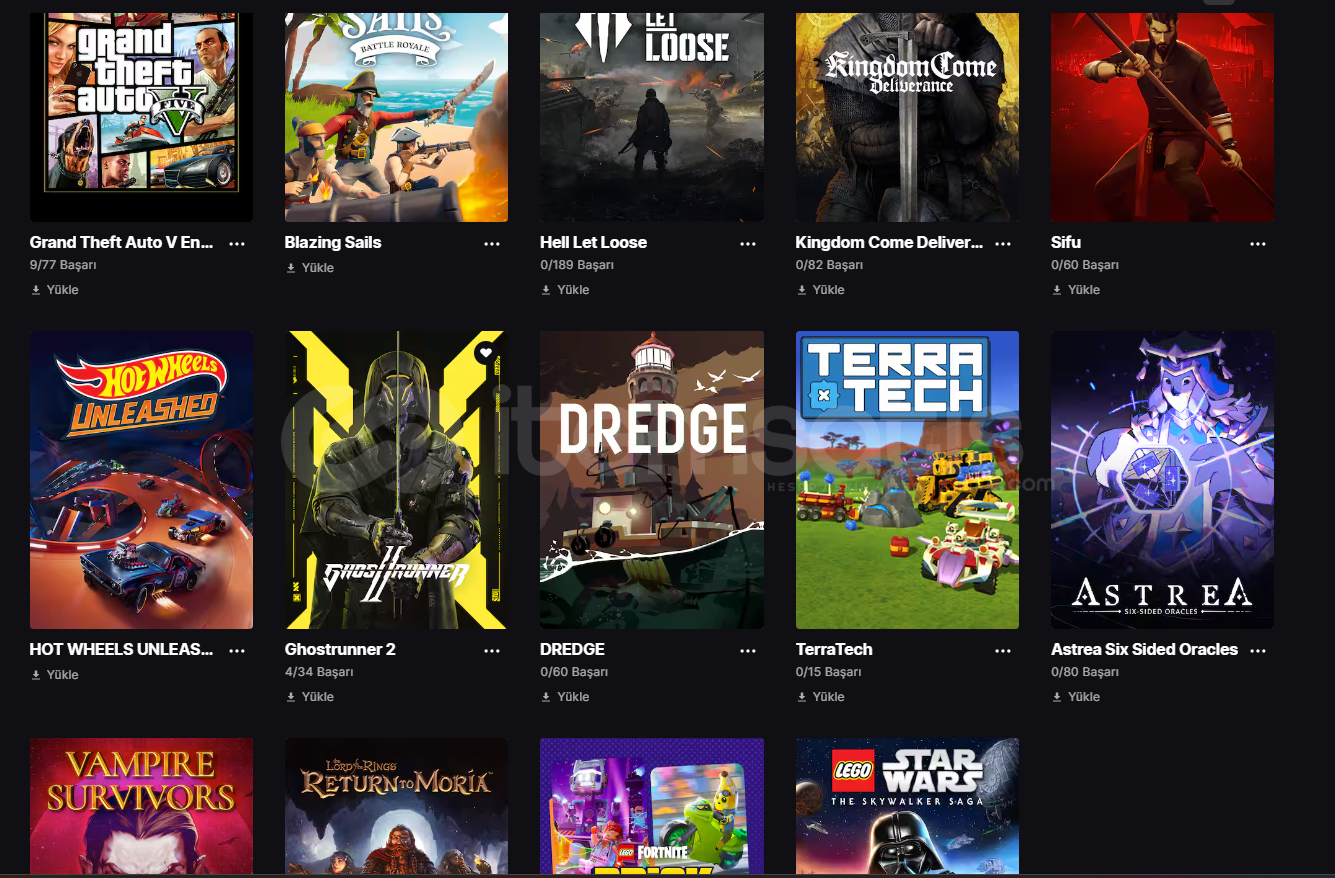Open more options for HOT WHEELS UNLEASHED
Screen dimensions: 1335x878
click(x=237, y=650)
